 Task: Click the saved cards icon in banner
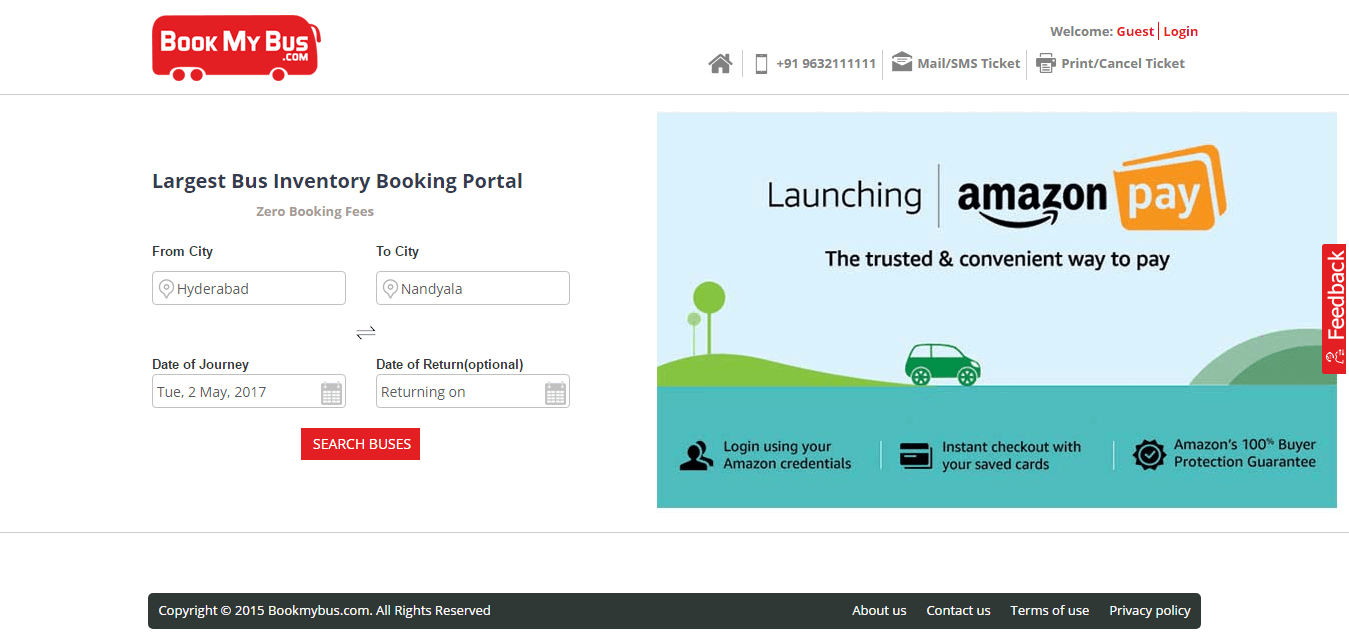tap(916, 456)
